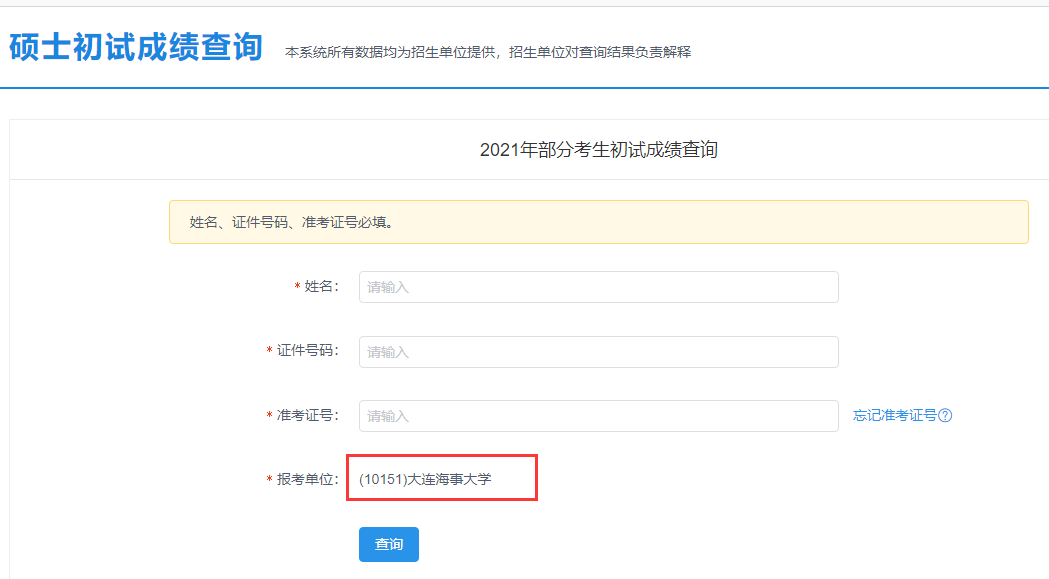Click the yellow required-fields notice banner

tap(598, 222)
